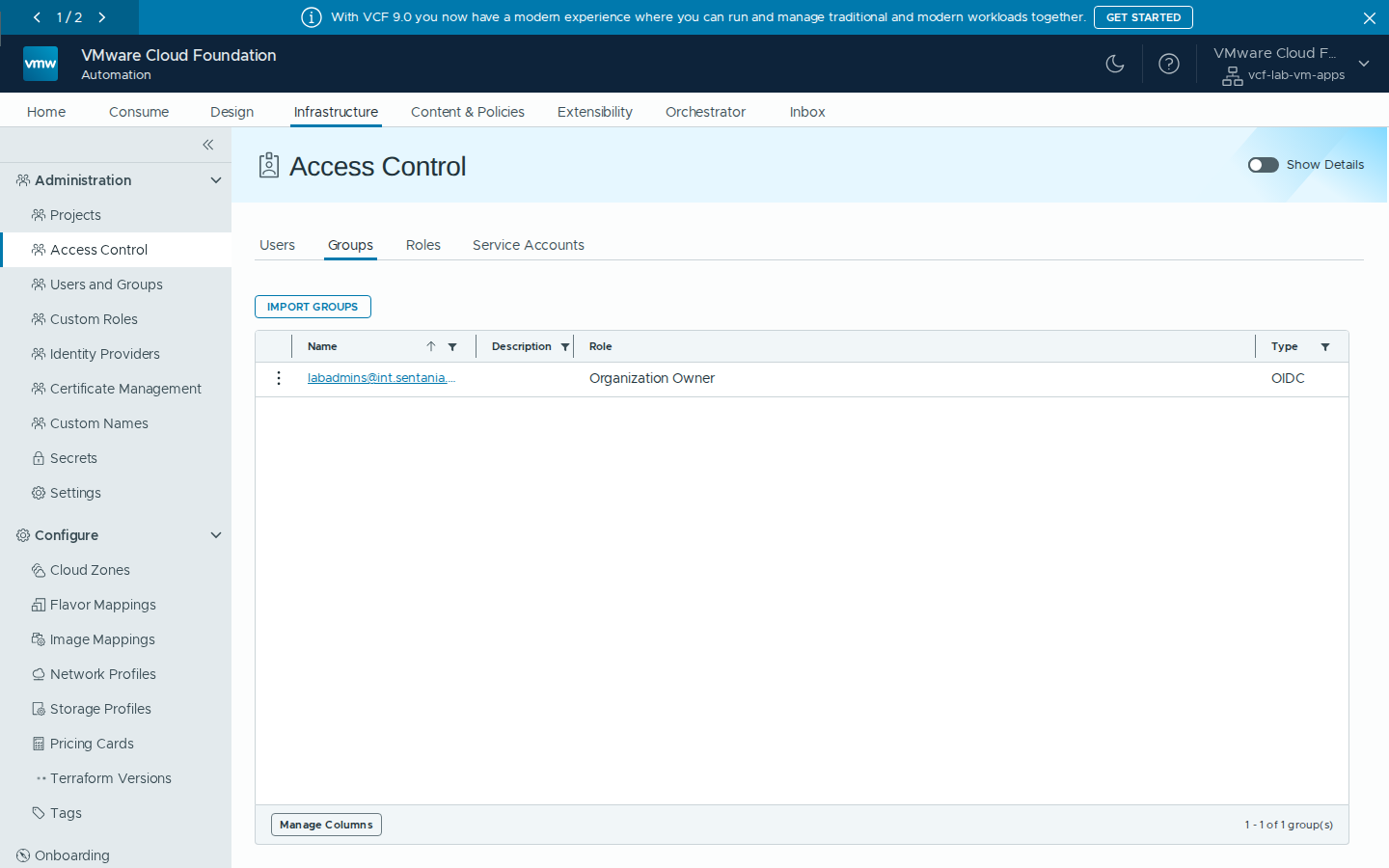Open Custom Names in sidebar
Screen dimensions: 1389x868
click(x=99, y=423)
